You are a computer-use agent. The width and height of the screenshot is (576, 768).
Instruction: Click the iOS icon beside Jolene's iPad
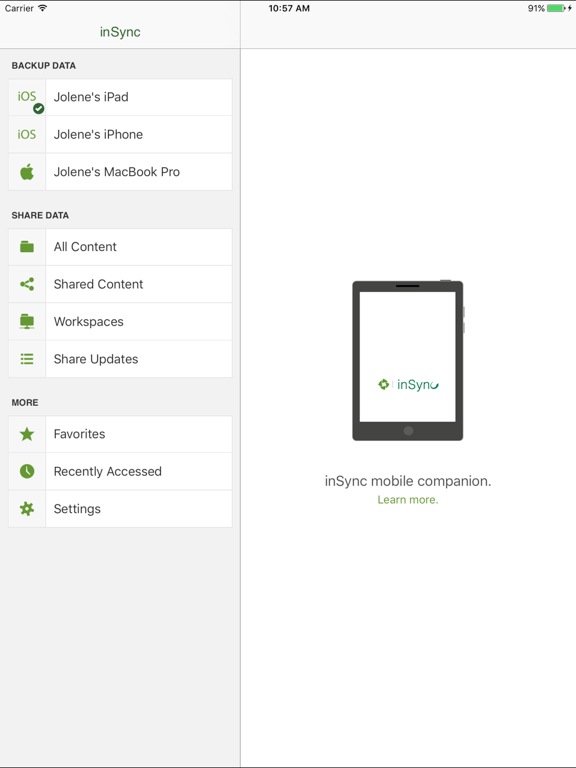(27, 96)
